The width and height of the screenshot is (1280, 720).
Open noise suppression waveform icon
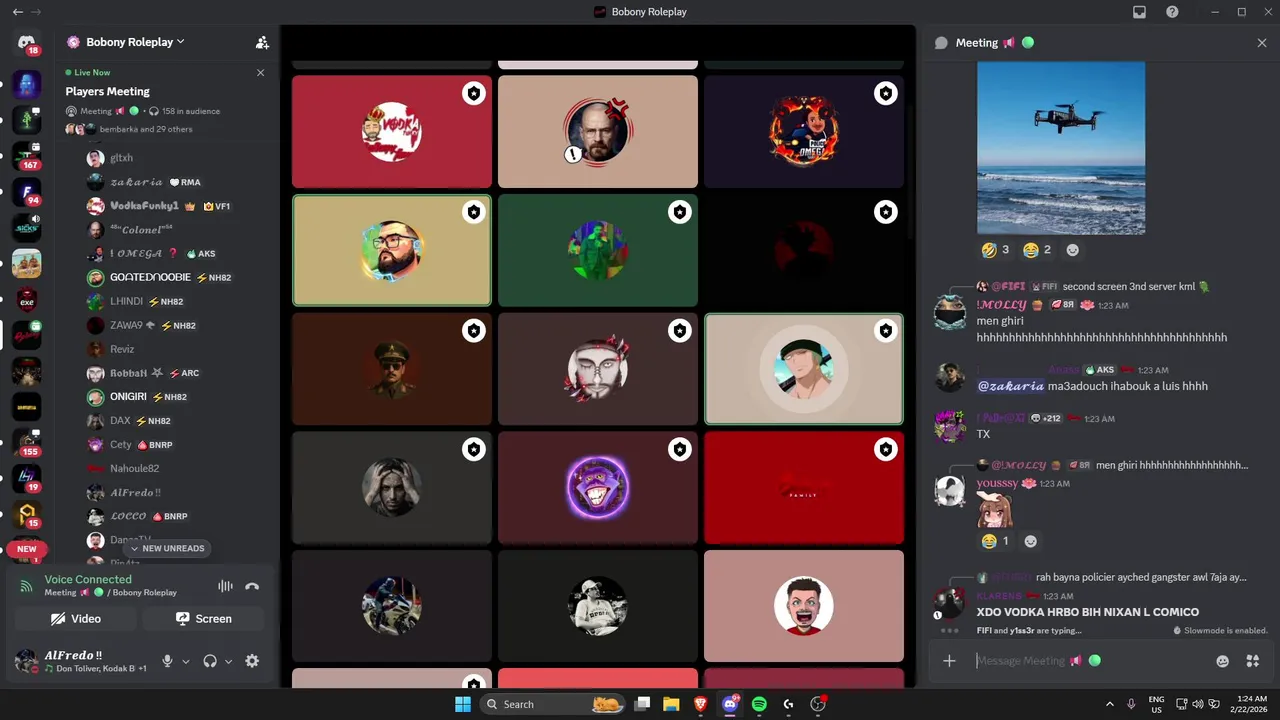(x=225, y=586)
